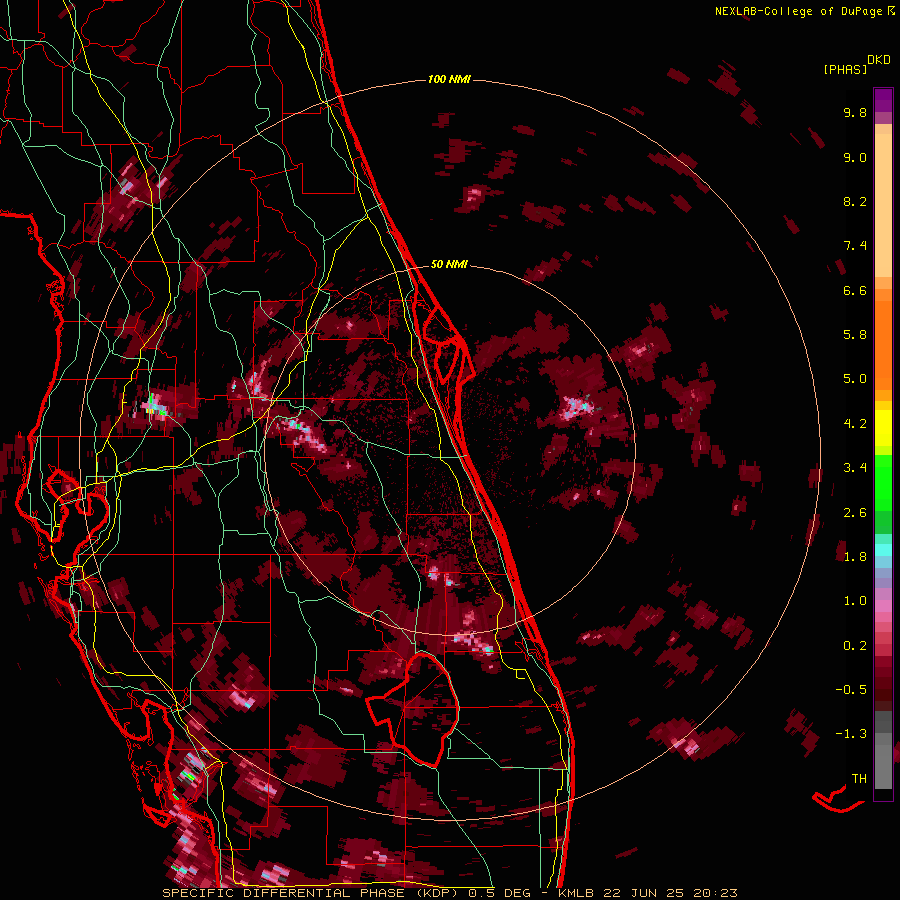The image size is (900, 900).
Task: Click the 5.0 legend value
Action: 855,379
